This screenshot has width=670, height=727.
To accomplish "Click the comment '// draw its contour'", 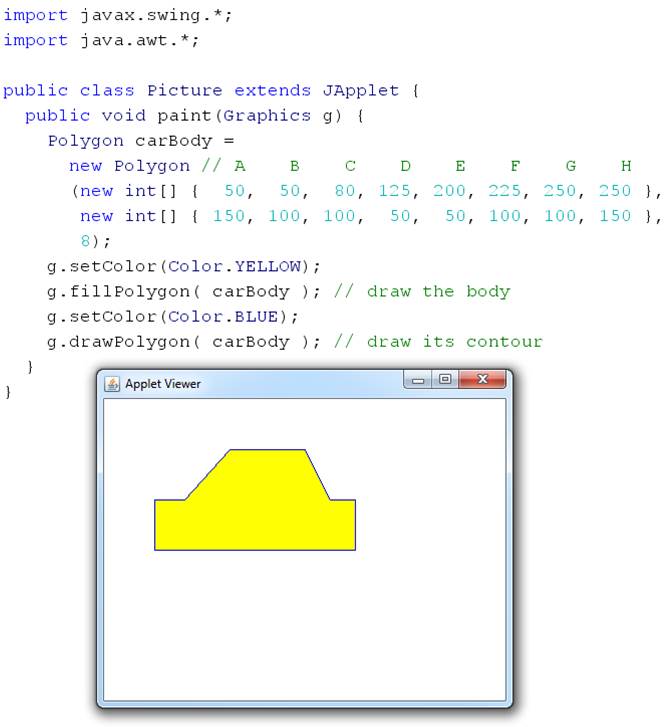I will 438,342.
